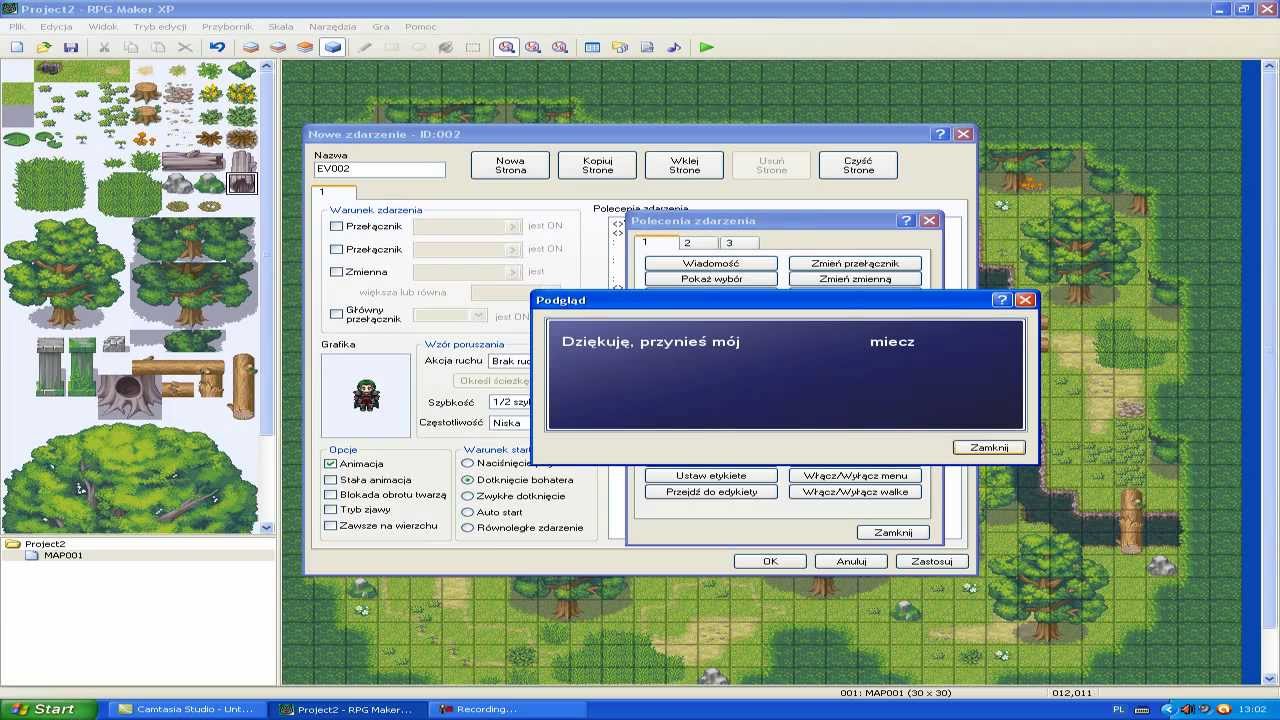This screenshot has width=1280, height=720.
Task: Enable the Zmienna condition checkbox
Action: click(336, 271)
